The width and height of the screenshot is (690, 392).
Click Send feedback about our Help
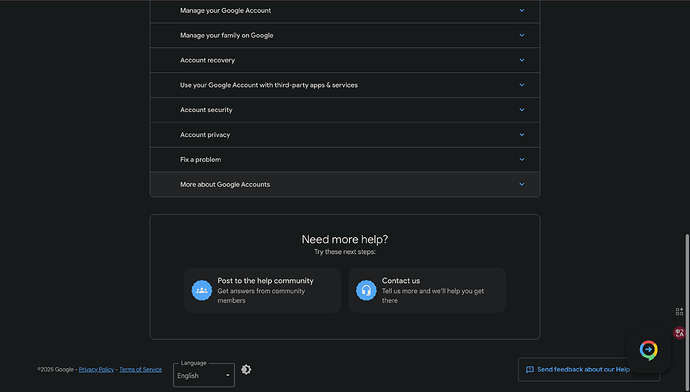tap(584, 370)
